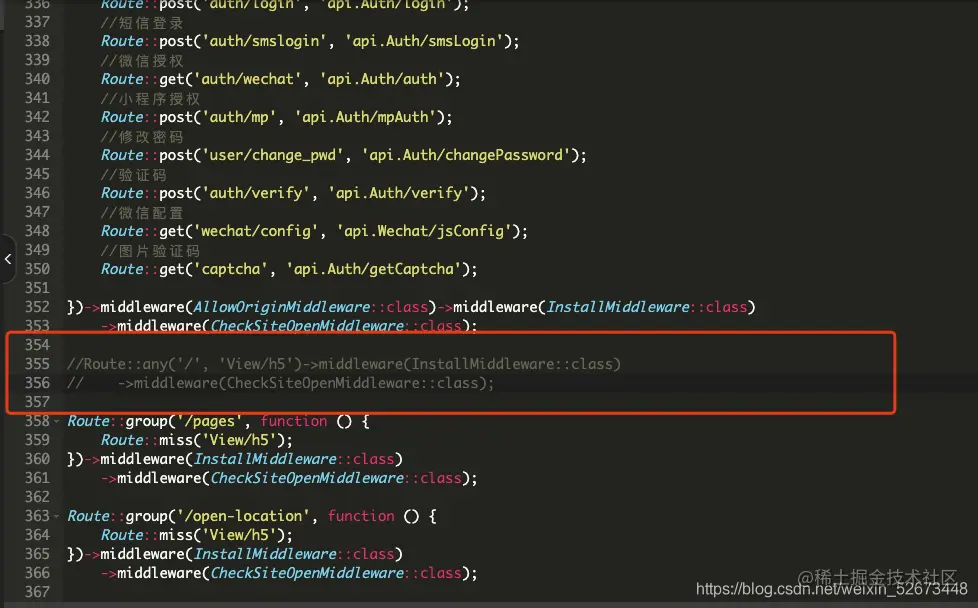978x608 pixels.
Task: Click commented CheckSiteOpenMiddleware line 356
Action: click(280, 383)
